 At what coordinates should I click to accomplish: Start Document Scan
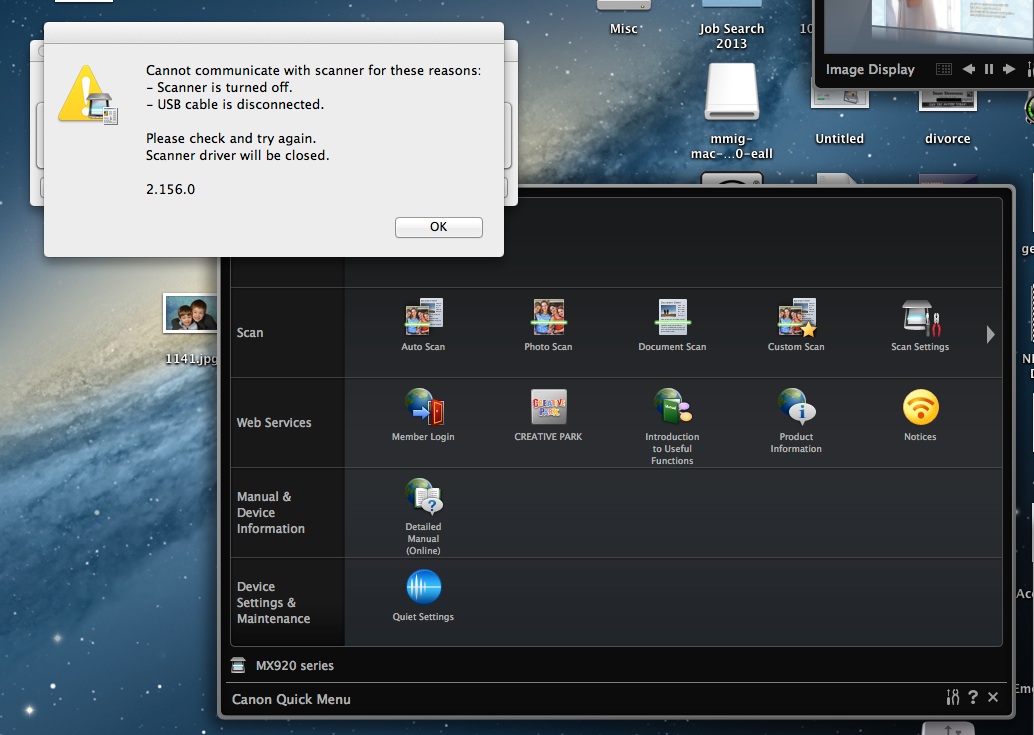tap(672, 318)
